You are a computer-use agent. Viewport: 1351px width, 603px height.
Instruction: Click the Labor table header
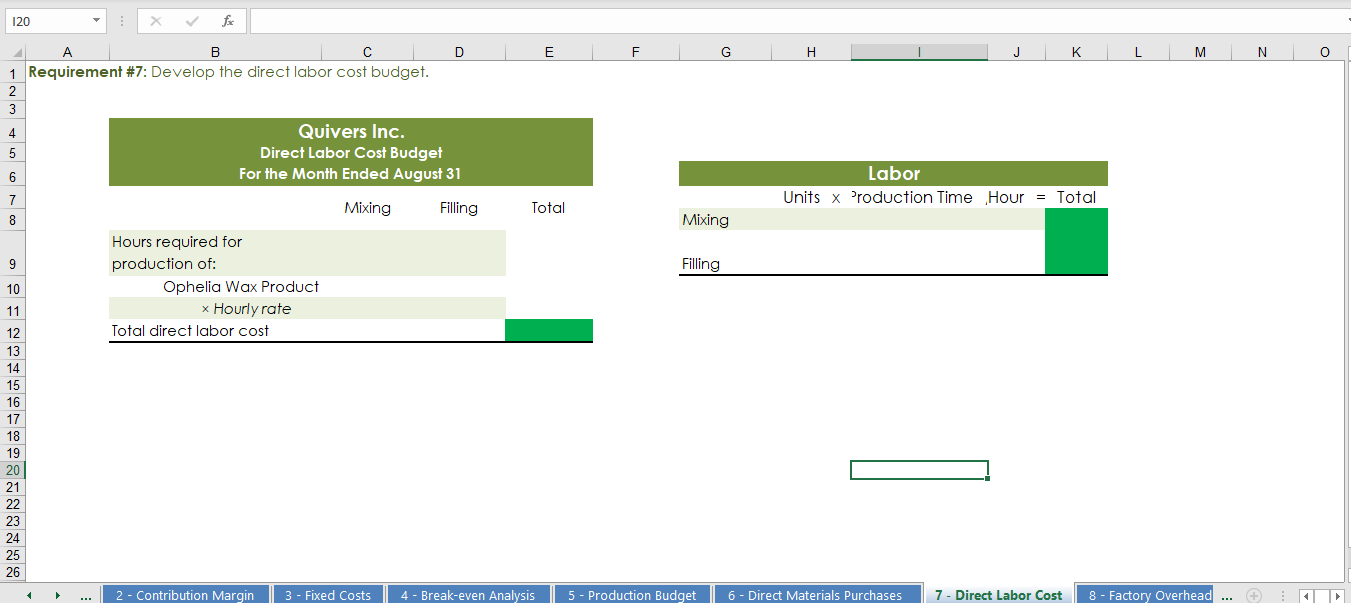tap(893, 173)
